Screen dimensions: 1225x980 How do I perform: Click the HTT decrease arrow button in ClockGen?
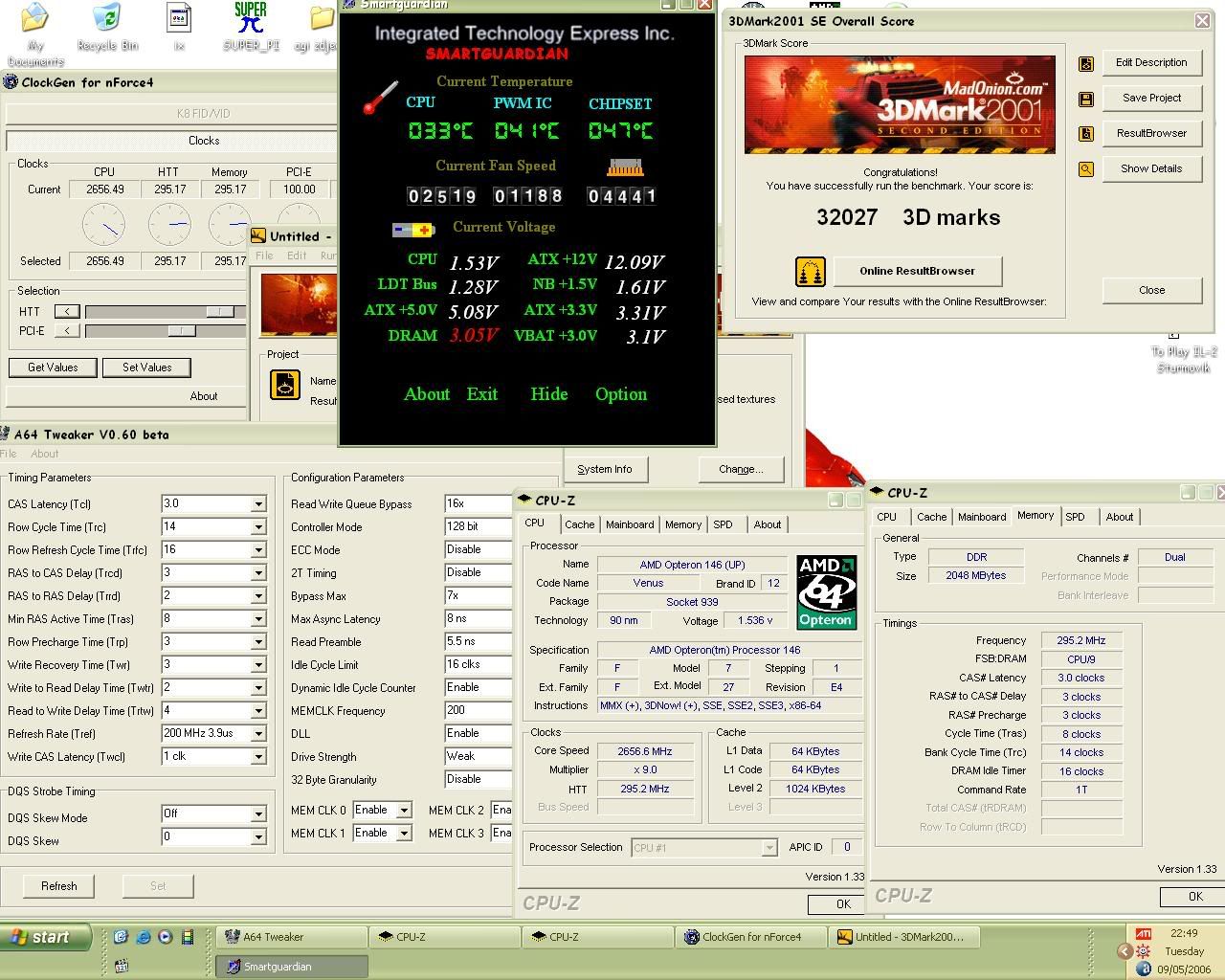(67, 311)
